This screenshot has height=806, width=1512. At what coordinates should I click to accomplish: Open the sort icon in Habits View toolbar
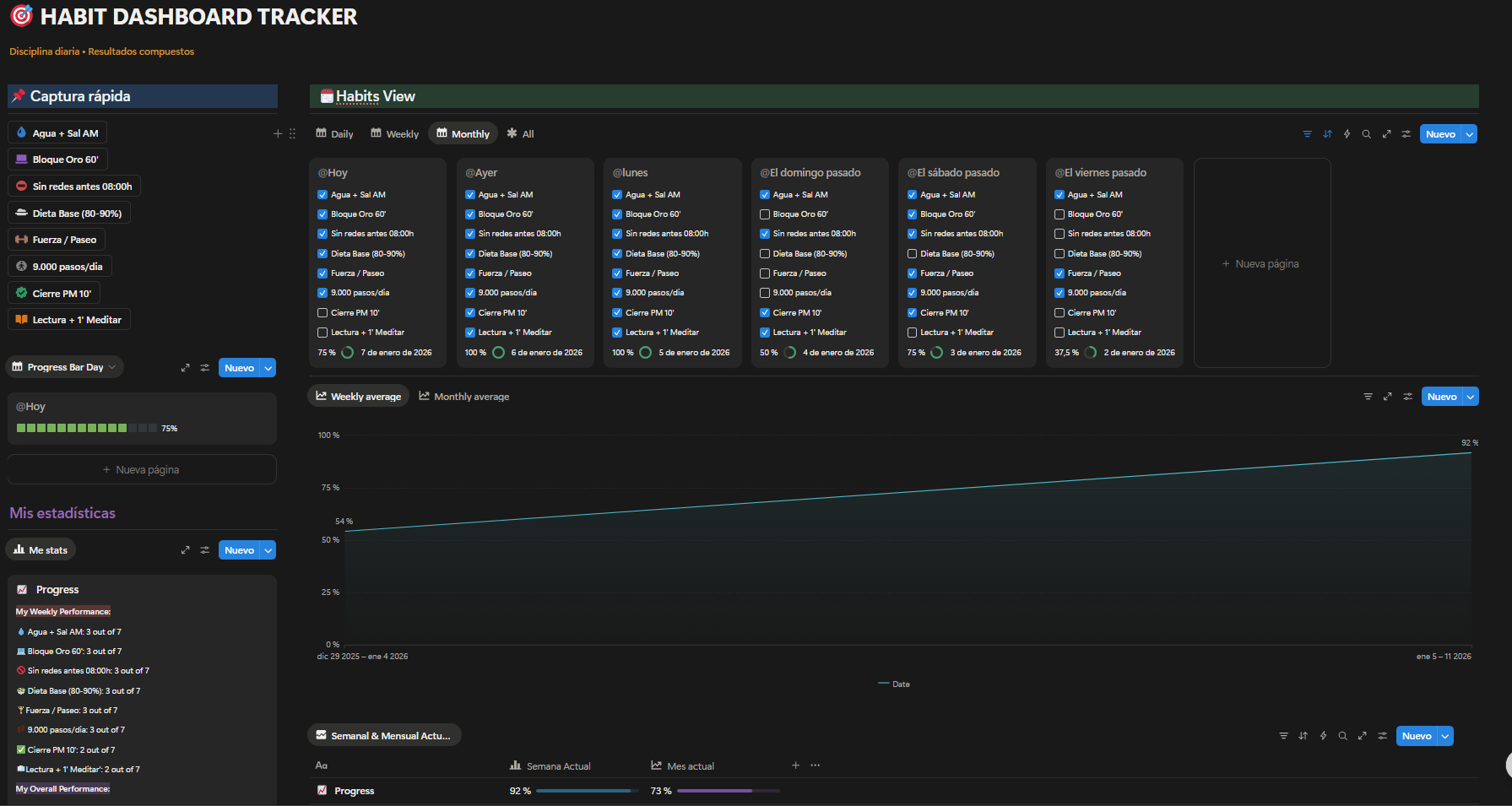[x=1327, y=134]
